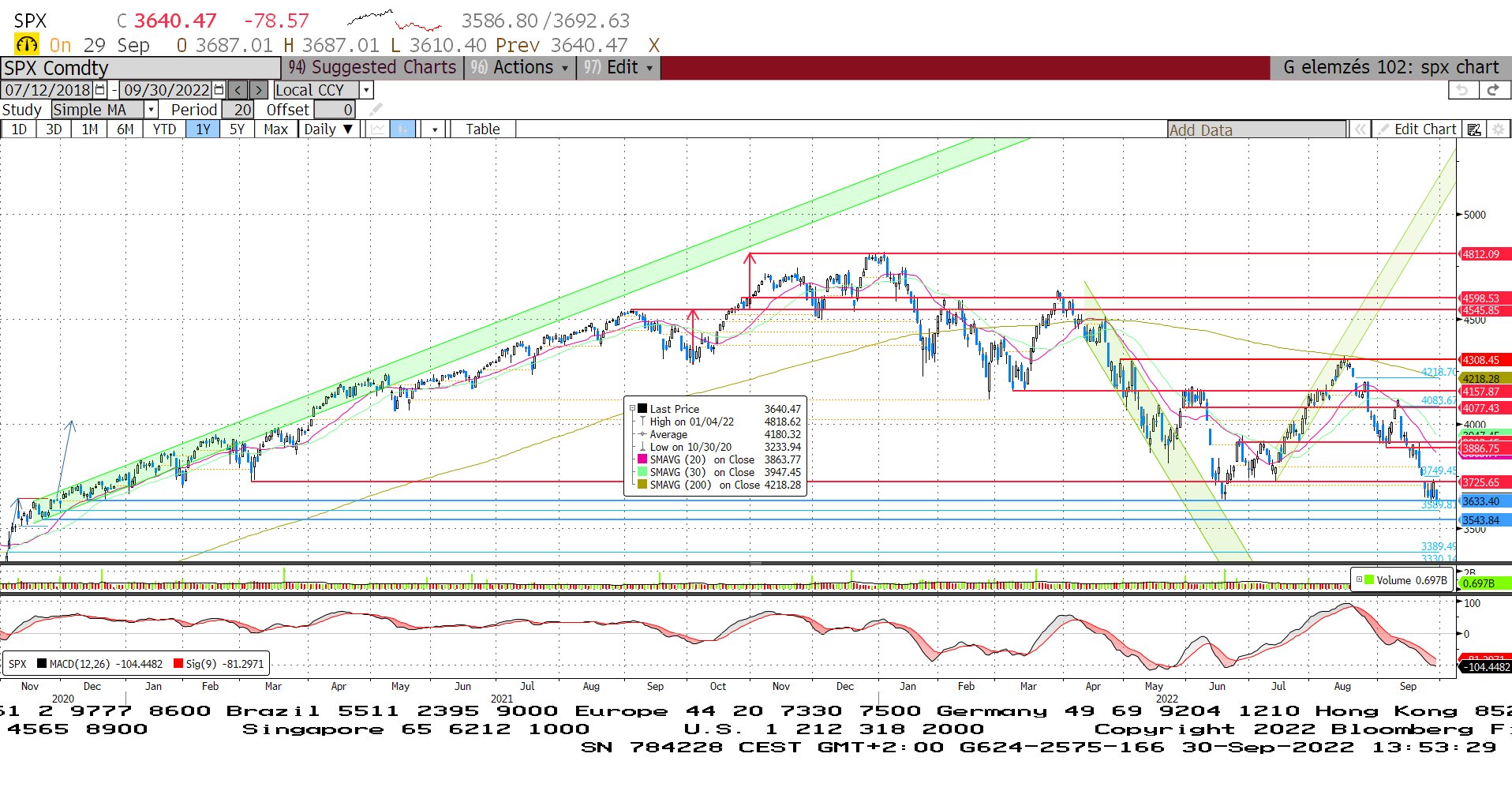Click the Offset value field
This screenshot has width=1512, height=791.
pyautogui.click(x=335, y=110)
